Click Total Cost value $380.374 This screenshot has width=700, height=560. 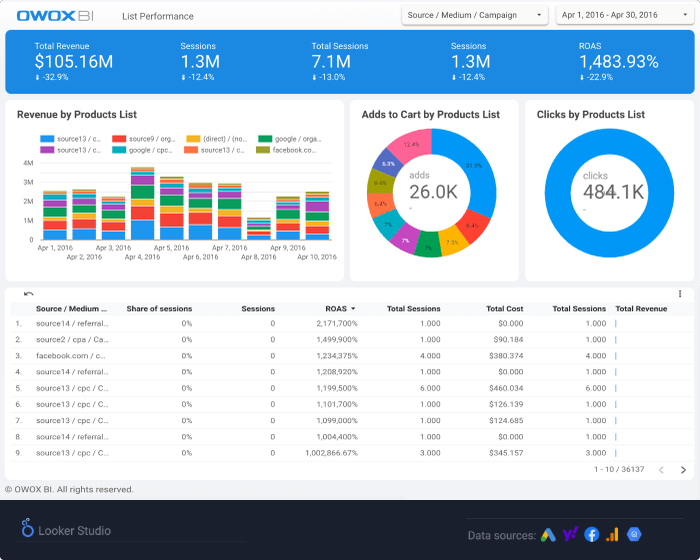click(x=506, y=356)
